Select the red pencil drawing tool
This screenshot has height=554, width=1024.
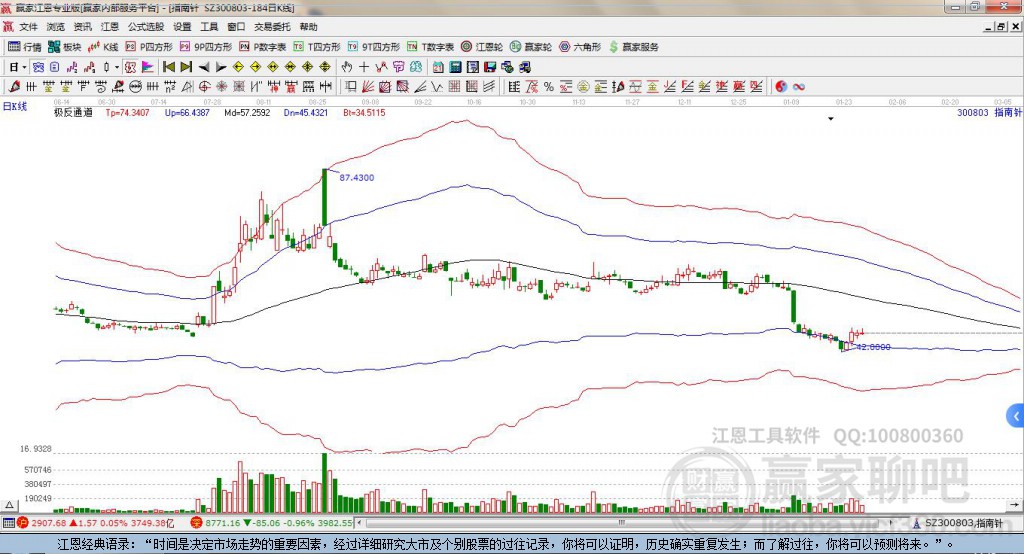tap(14, 87)
